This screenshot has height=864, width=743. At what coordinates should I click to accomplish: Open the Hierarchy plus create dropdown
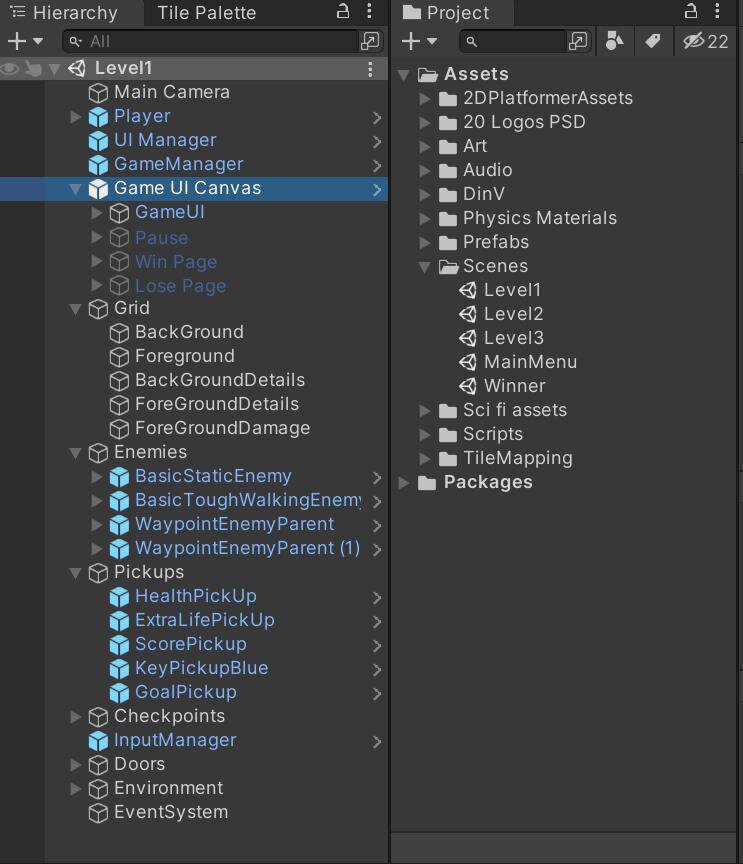25,41
